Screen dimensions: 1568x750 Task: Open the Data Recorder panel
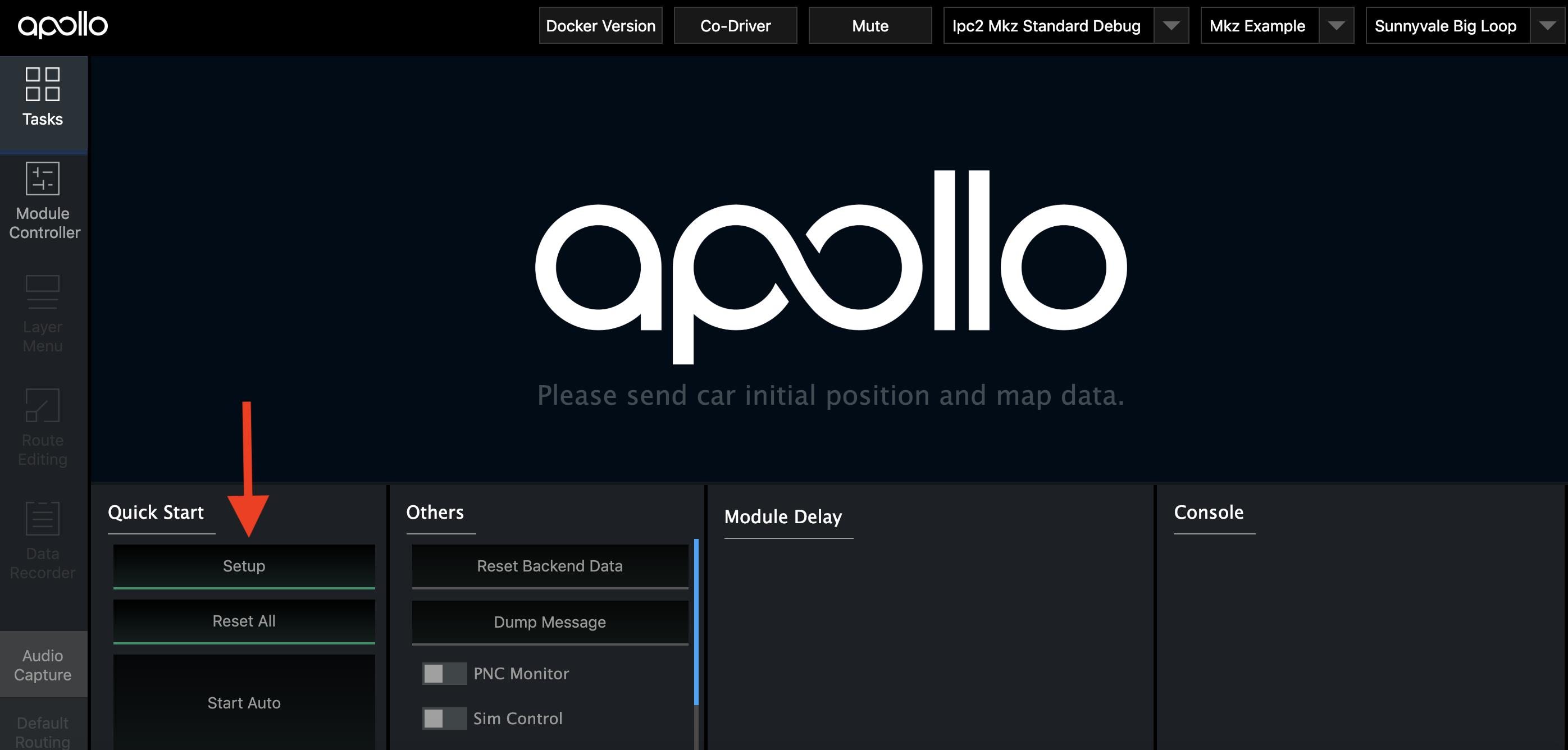tap(43, 541)
